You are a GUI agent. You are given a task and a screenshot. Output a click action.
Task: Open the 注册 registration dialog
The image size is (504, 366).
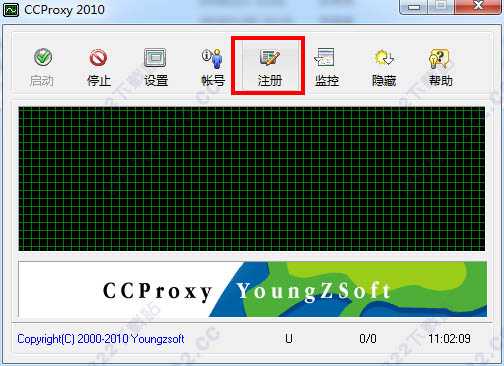point(269,67)
